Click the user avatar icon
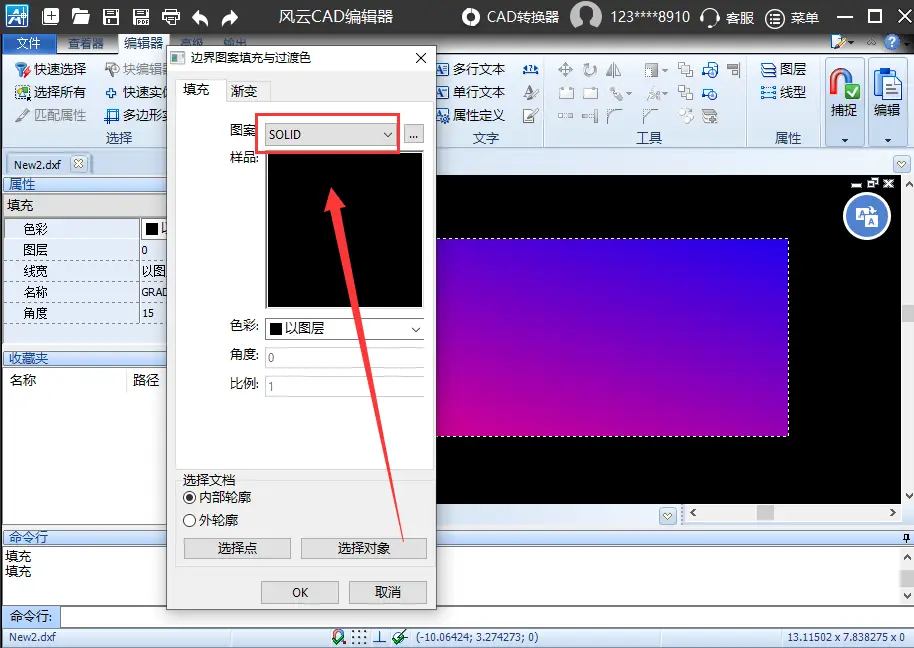The height and width of the screenshot is (648, 914). pyautogui.click(x=585, y=16)
